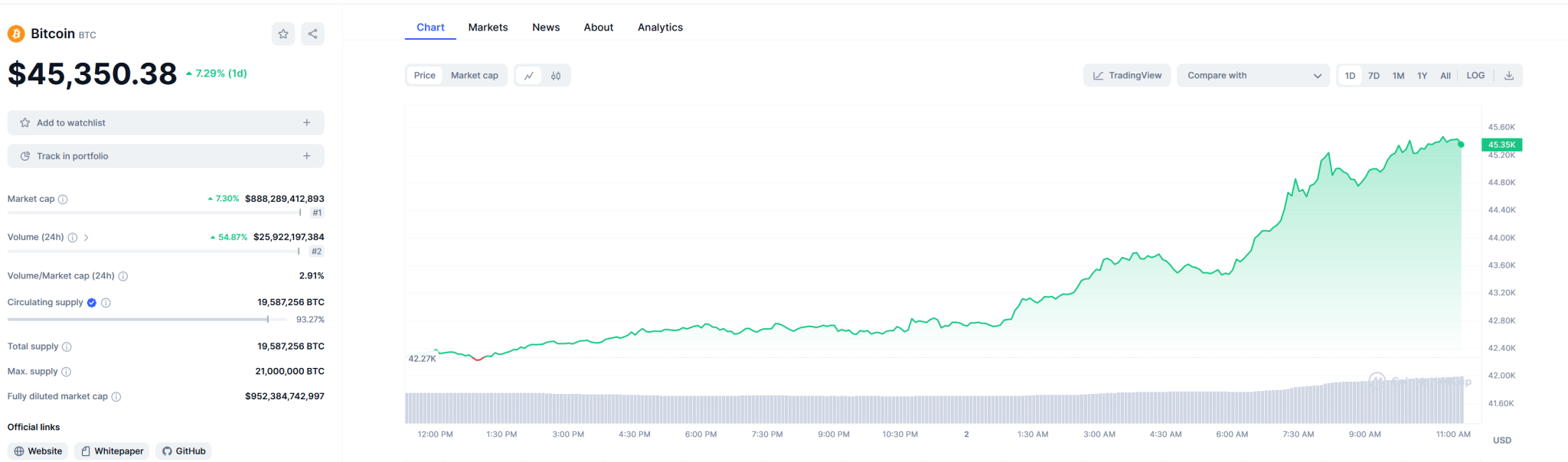Click the $25,922,197,384 volume value
This screenshot has height=462, width=1568.
coord(289,237)
